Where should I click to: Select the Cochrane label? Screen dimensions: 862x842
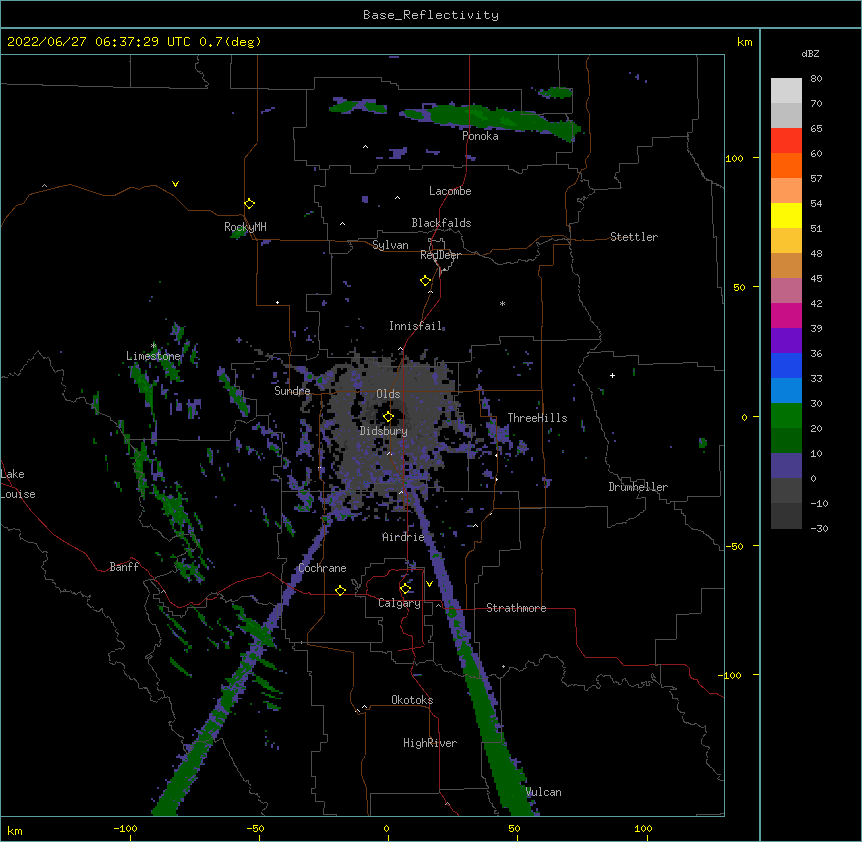pyautogui.click(x=322, y=568)
